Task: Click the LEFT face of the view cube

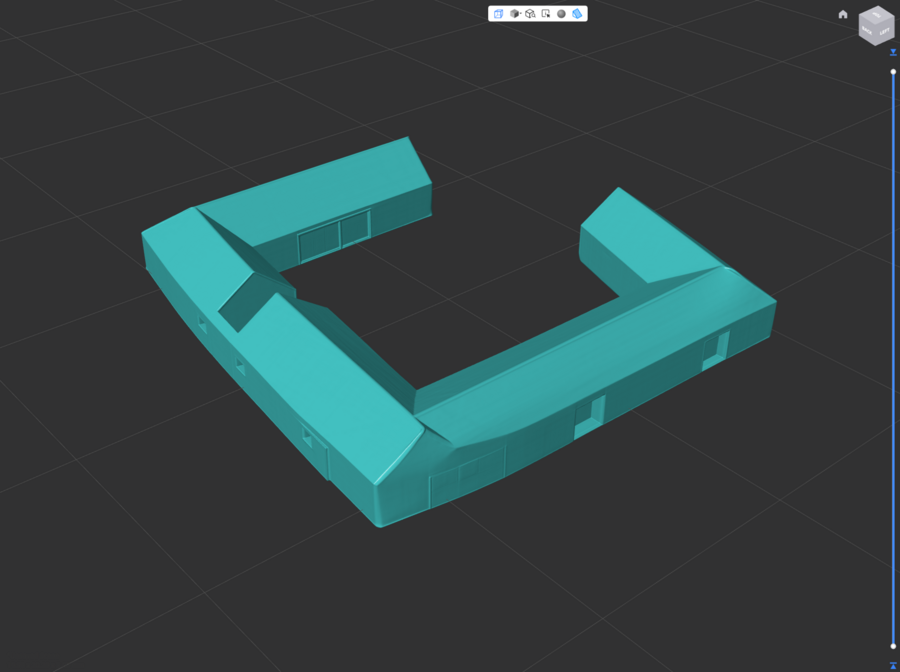Action: click(885, 32)
